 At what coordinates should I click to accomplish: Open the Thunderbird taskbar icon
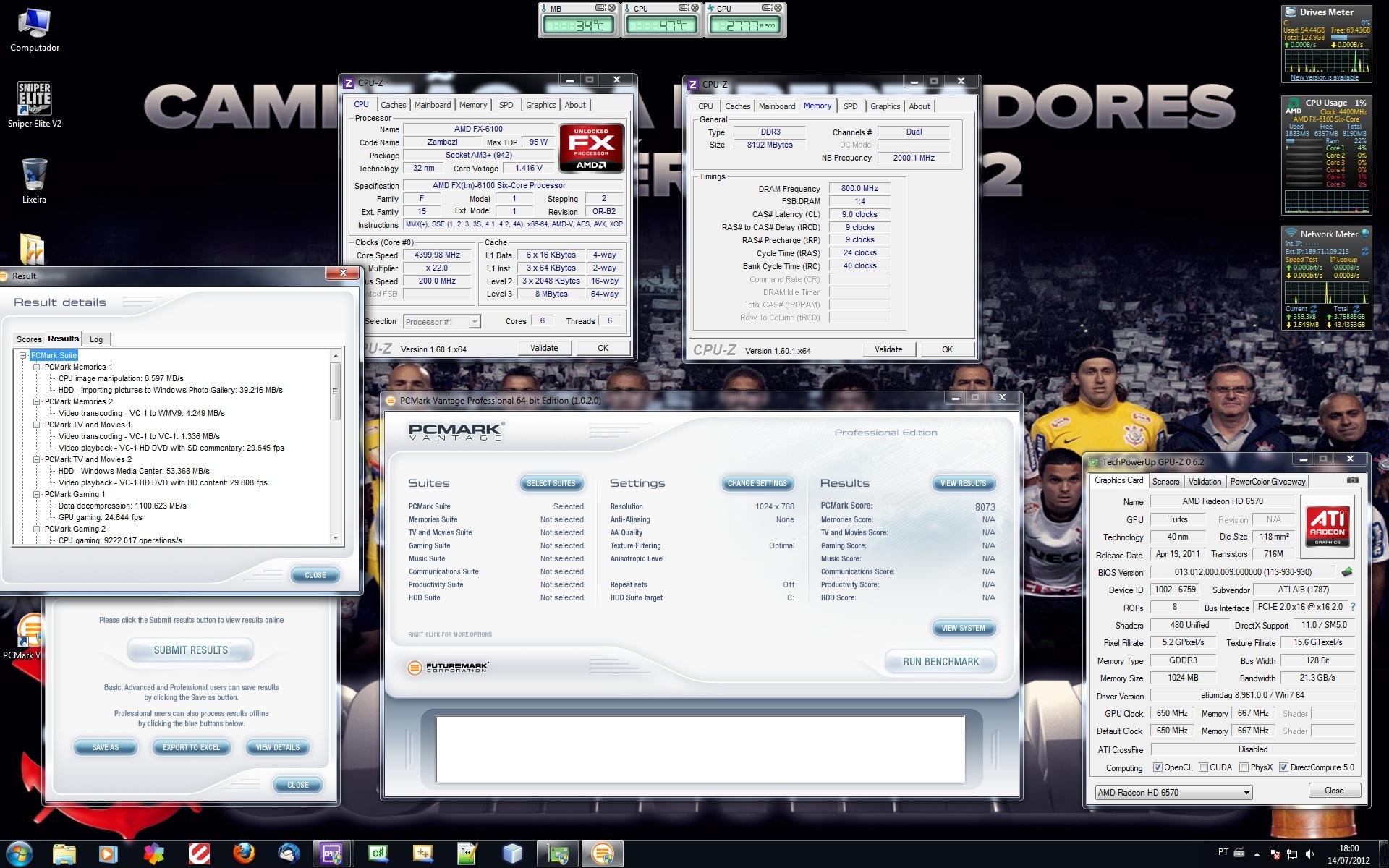pos(289,854)
